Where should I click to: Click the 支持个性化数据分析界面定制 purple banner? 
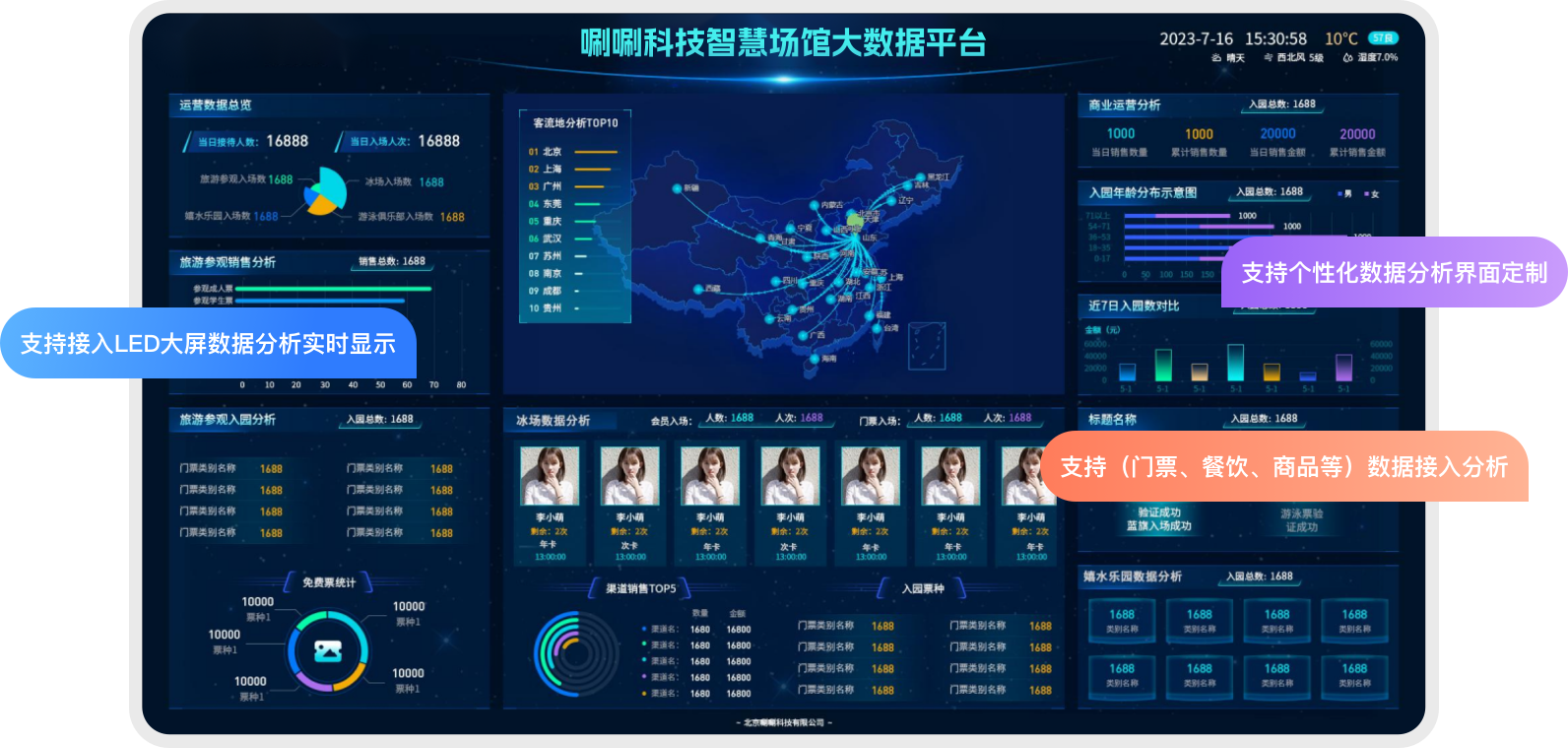pos(1394,273)
